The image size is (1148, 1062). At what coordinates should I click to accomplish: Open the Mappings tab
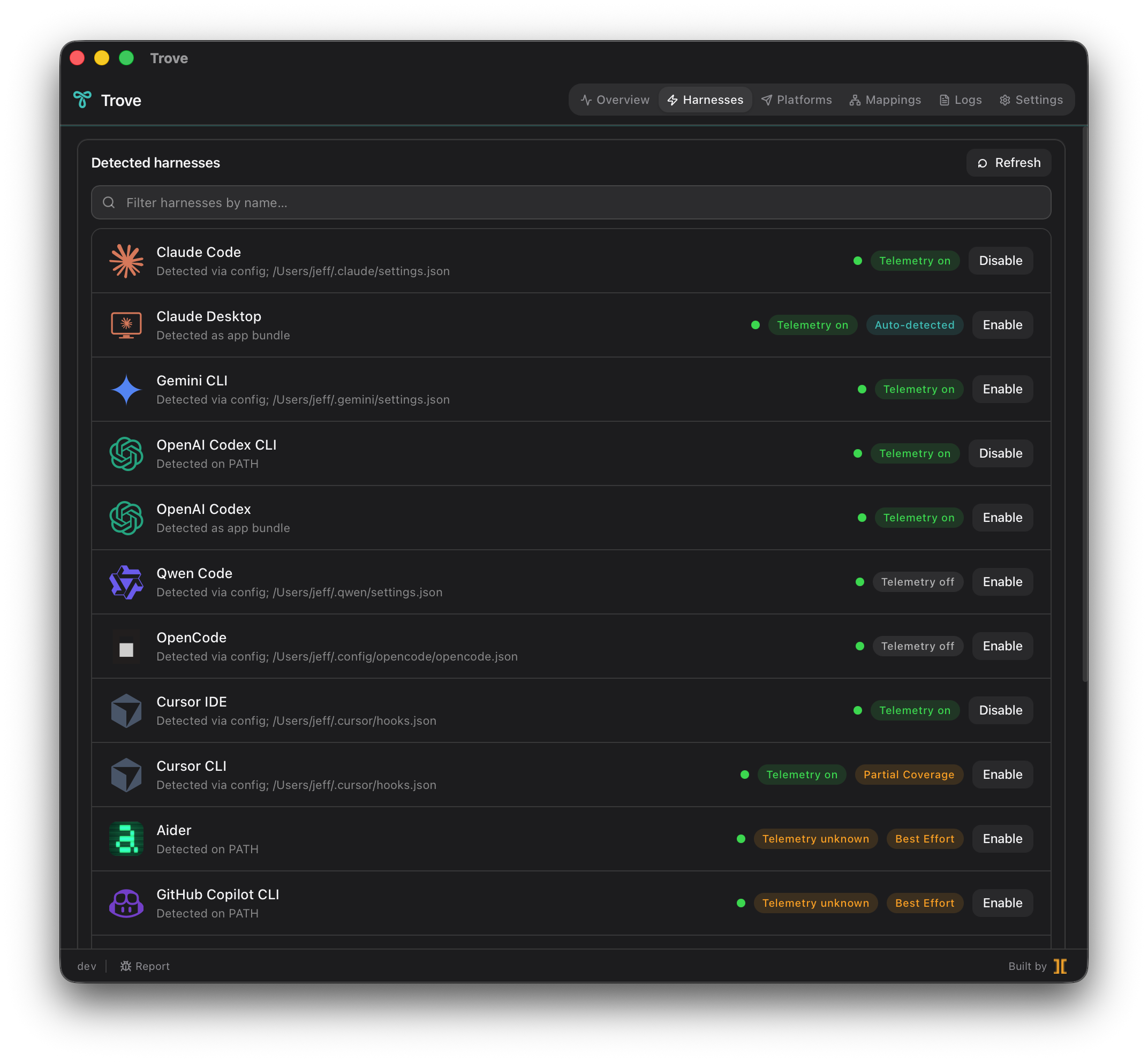coord(885,100)
